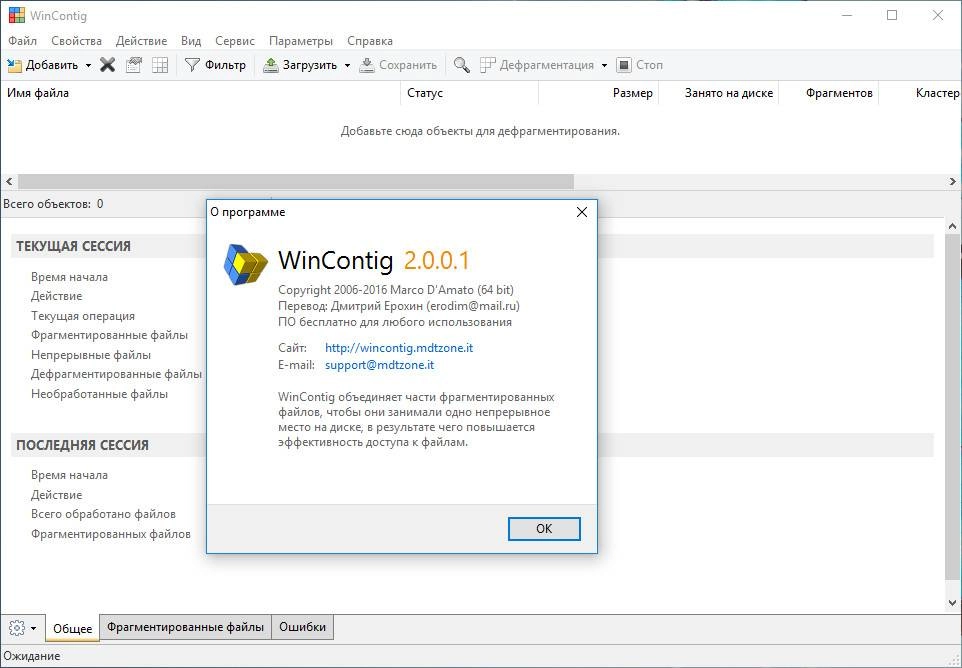Open the Свойства menu
Viewport: 962px width, 668px height.
pyautogui.click(x=77, y=41)
